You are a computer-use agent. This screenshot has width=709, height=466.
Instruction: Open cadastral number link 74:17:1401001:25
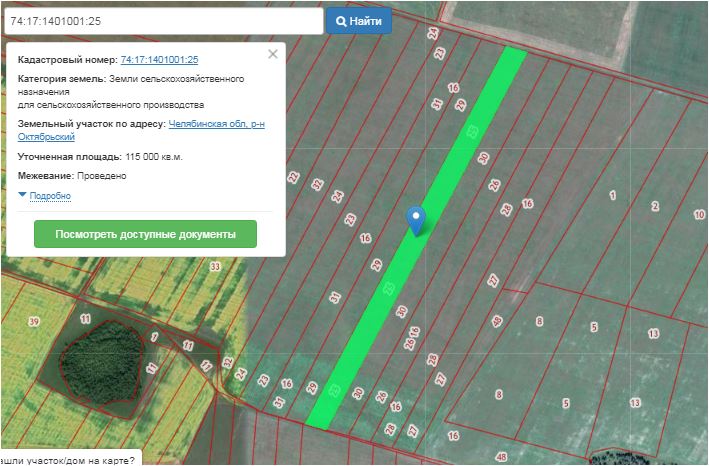coord(159,60)
